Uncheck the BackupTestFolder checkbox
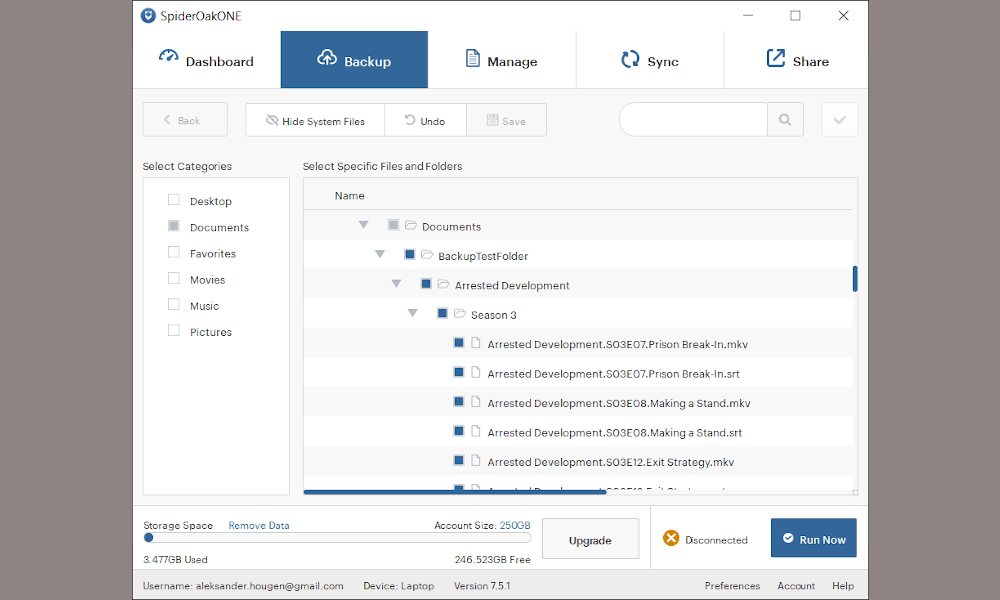Image resolution: width=1000 pixels, height=600 pixels. (x=410, y=254)
